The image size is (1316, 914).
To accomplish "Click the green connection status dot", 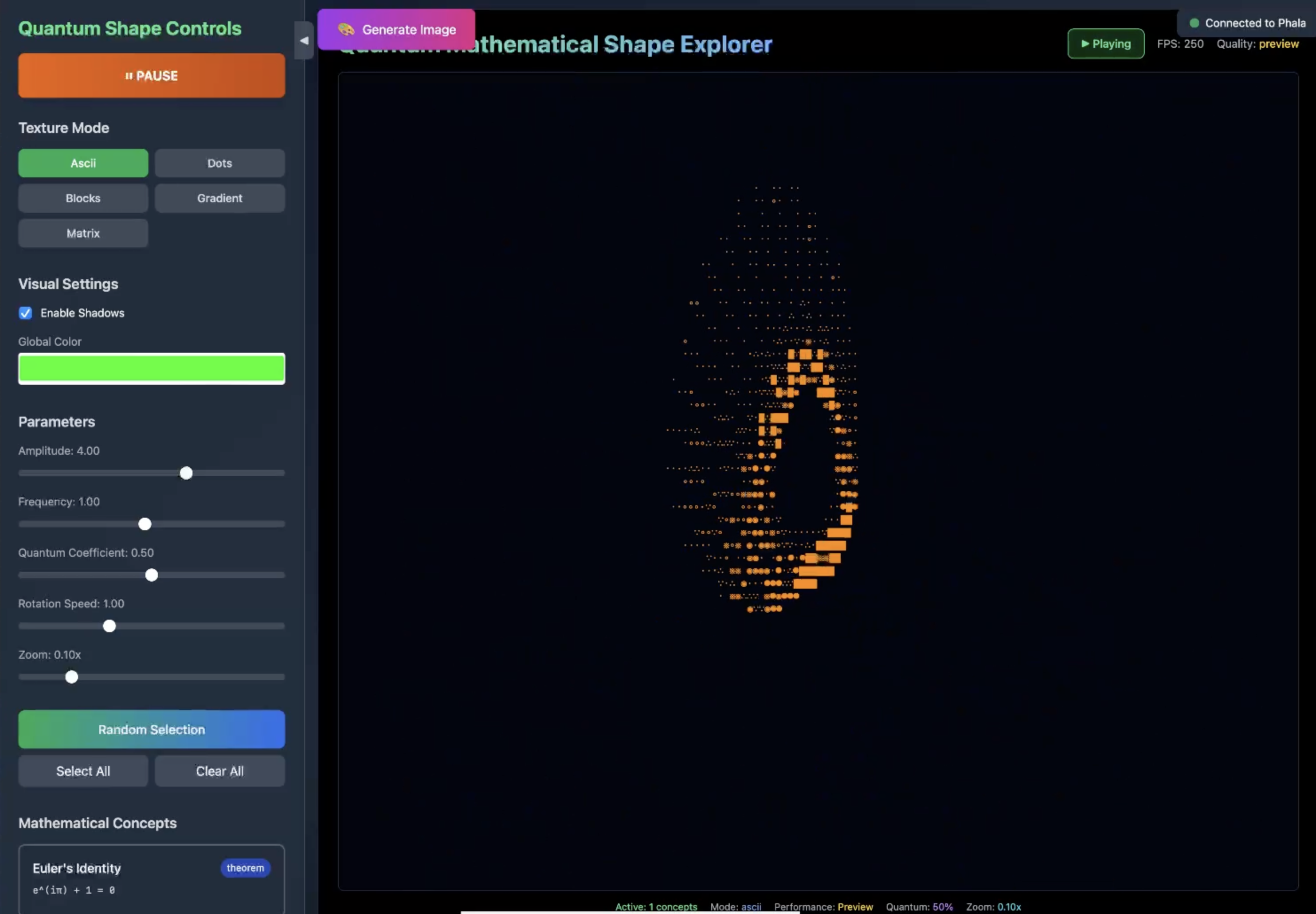I will (x=1194, y=23).
